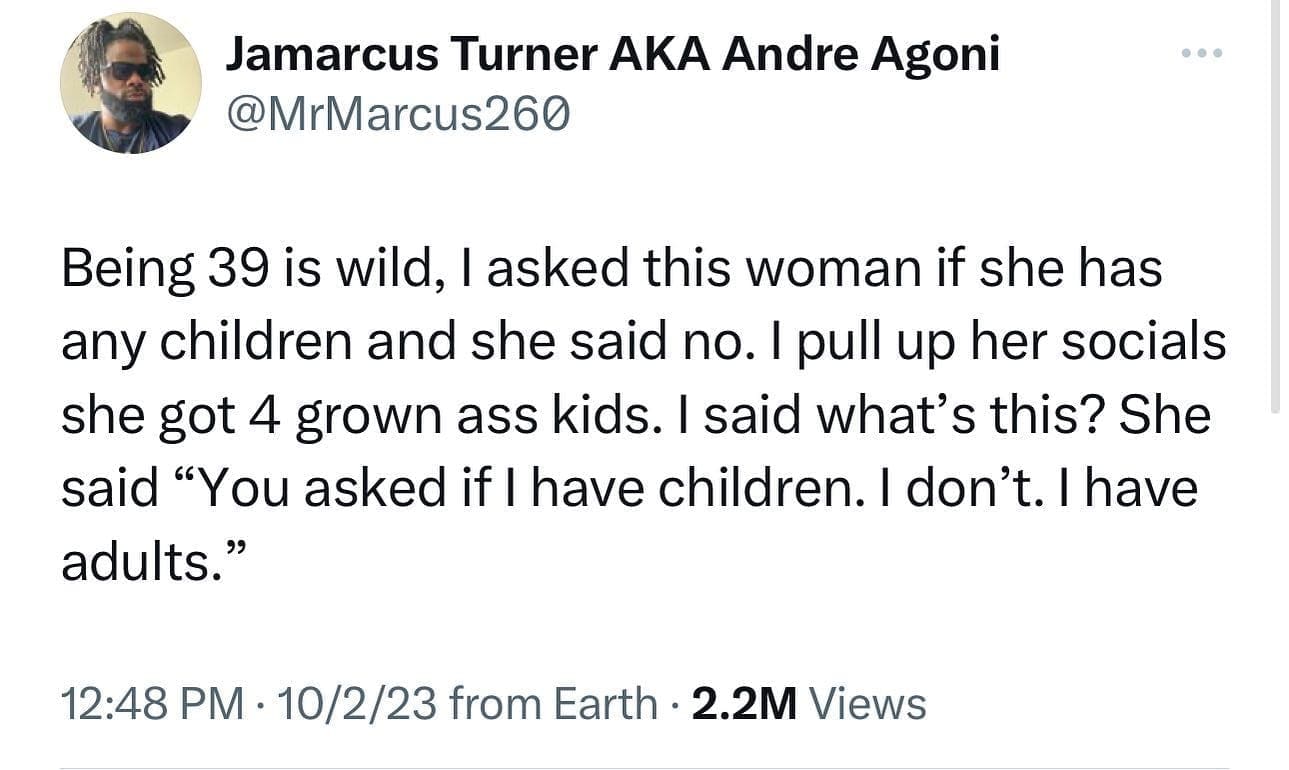Click the vertical scrollbar on the right edge
The height and width of the screenshot is (770, 1289).
pos(1274,200)
